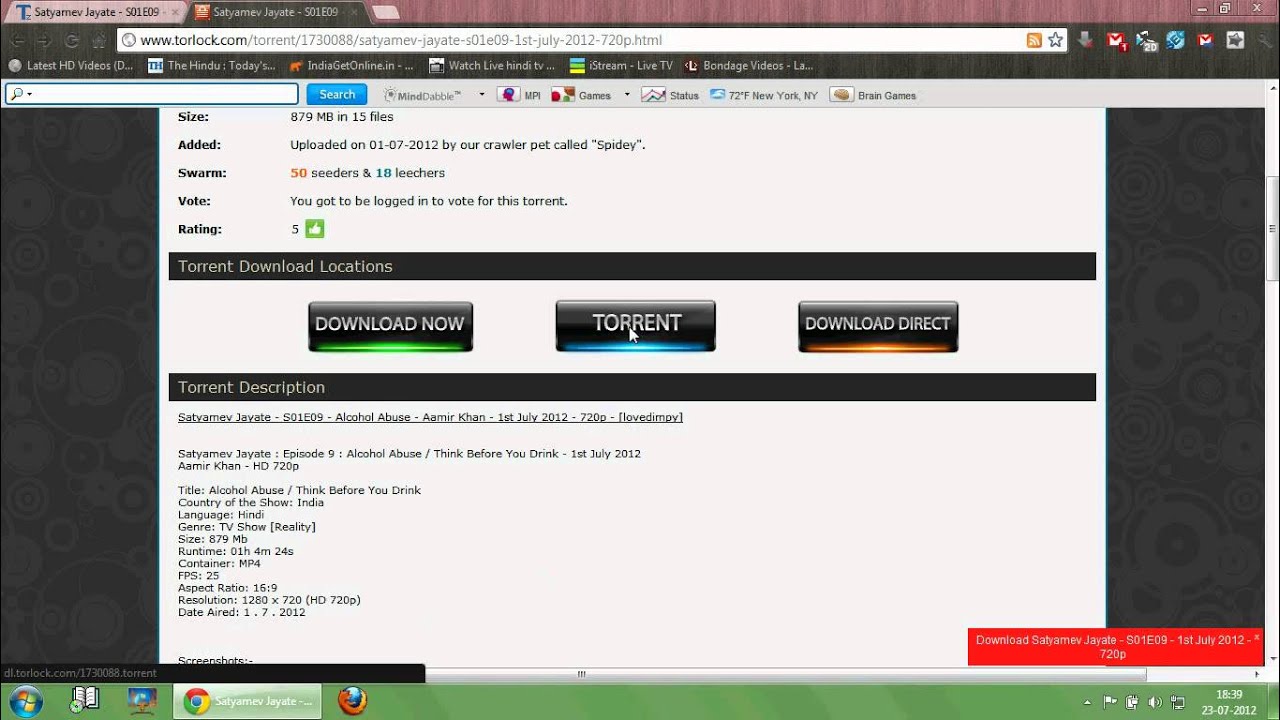Click the Action Center flag tray icon
The image size is (1280, 720).
(1110, 702)
